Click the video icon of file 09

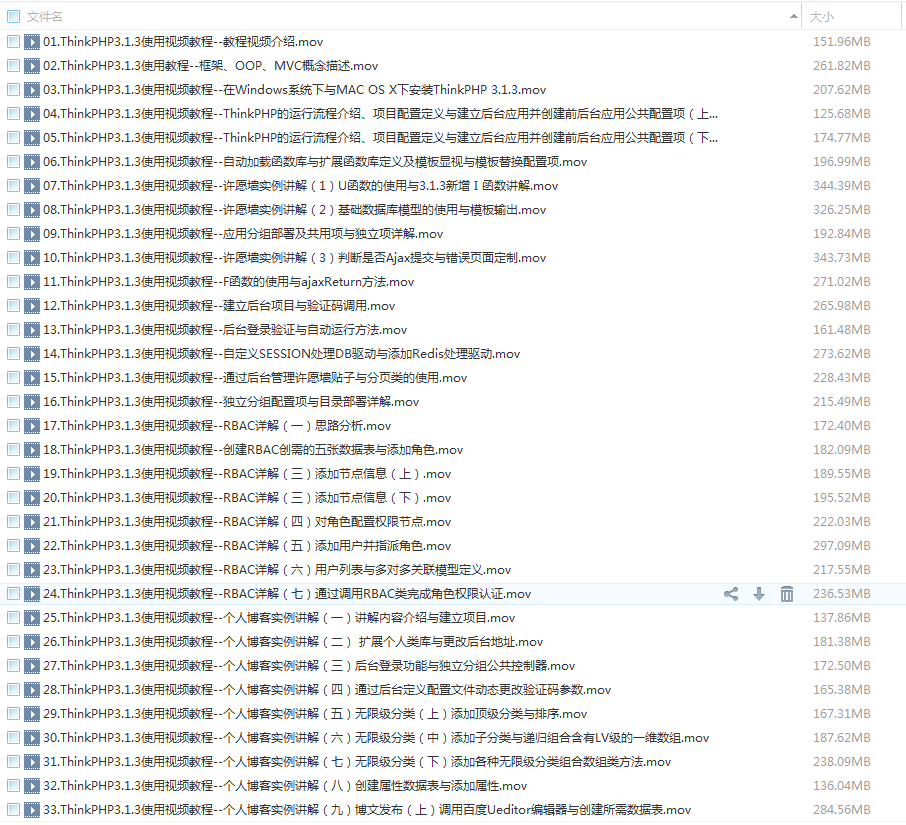(32, 234)
